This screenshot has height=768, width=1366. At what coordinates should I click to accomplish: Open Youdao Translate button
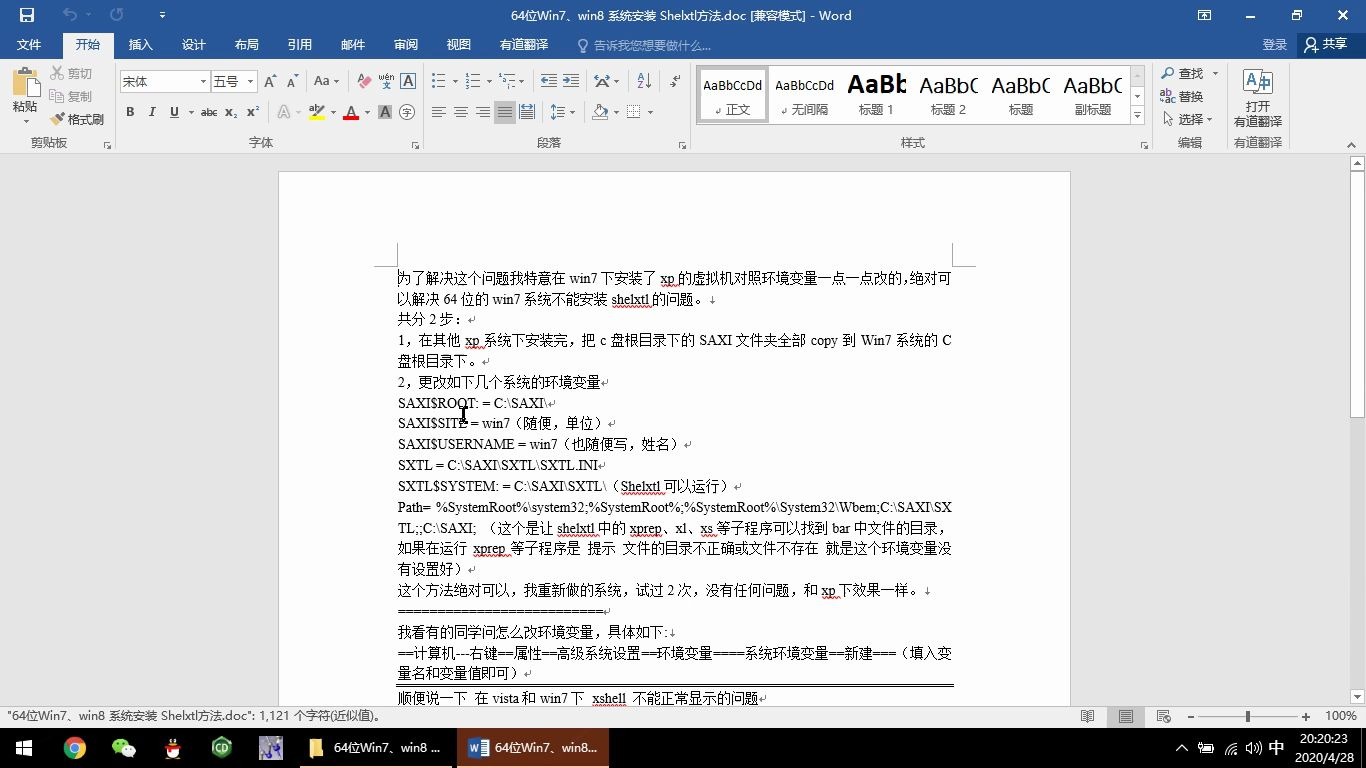click(x=1257, y=98)
